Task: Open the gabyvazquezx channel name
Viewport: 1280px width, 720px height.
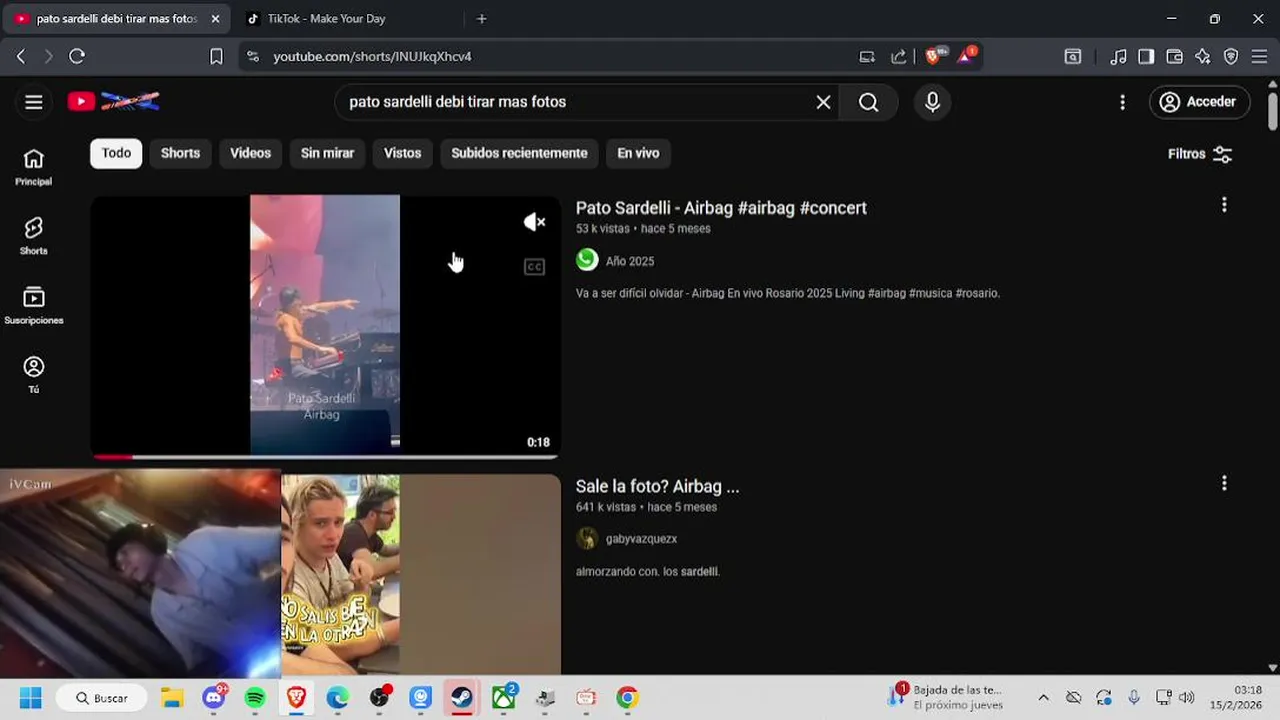Action: click(641, 539)
